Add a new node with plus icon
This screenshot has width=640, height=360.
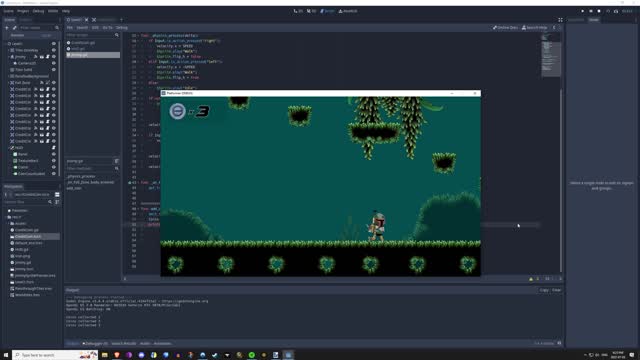pos(7,28)
